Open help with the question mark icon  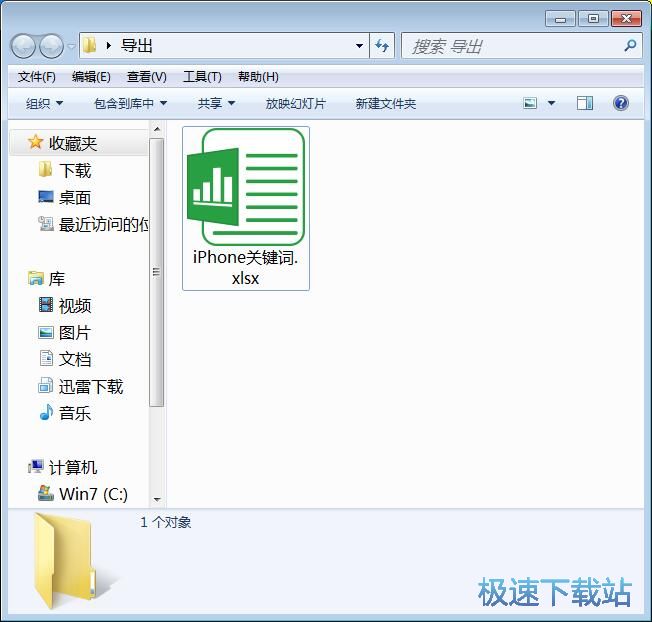pos(621,103)
